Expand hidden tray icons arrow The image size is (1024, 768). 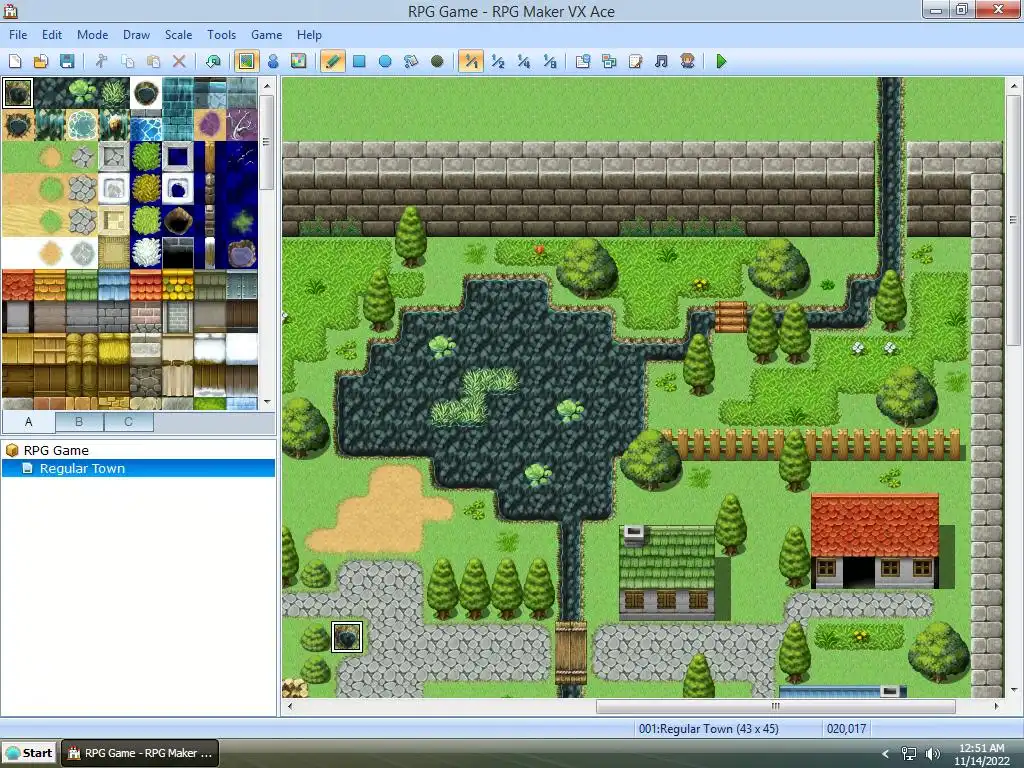tap(886, 754)
